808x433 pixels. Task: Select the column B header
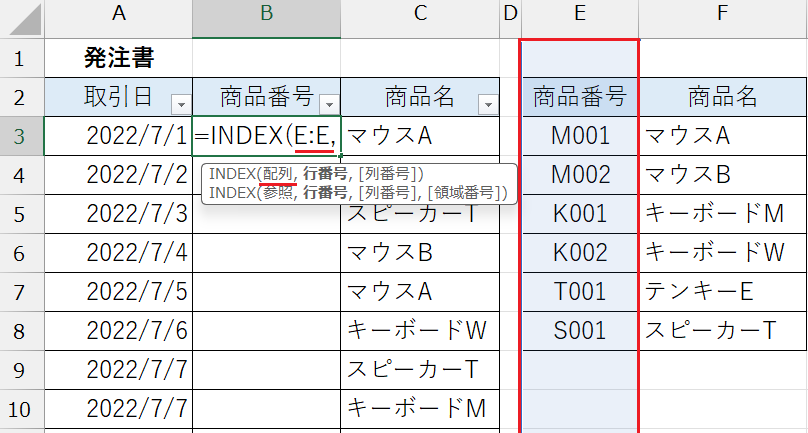[x=266, y=13]
